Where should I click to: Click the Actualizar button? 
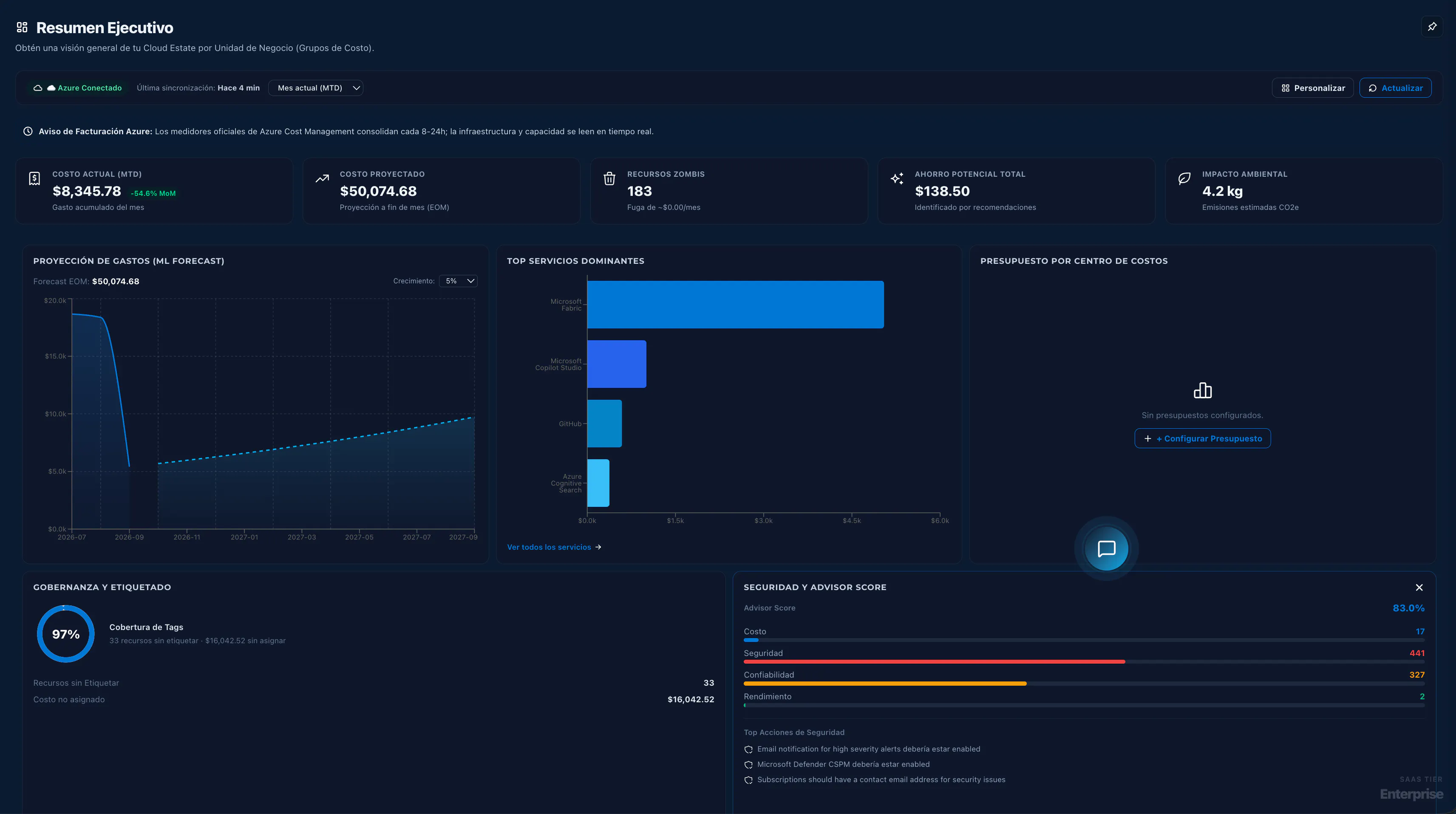pyautogui.click(x=1395, y=88)
